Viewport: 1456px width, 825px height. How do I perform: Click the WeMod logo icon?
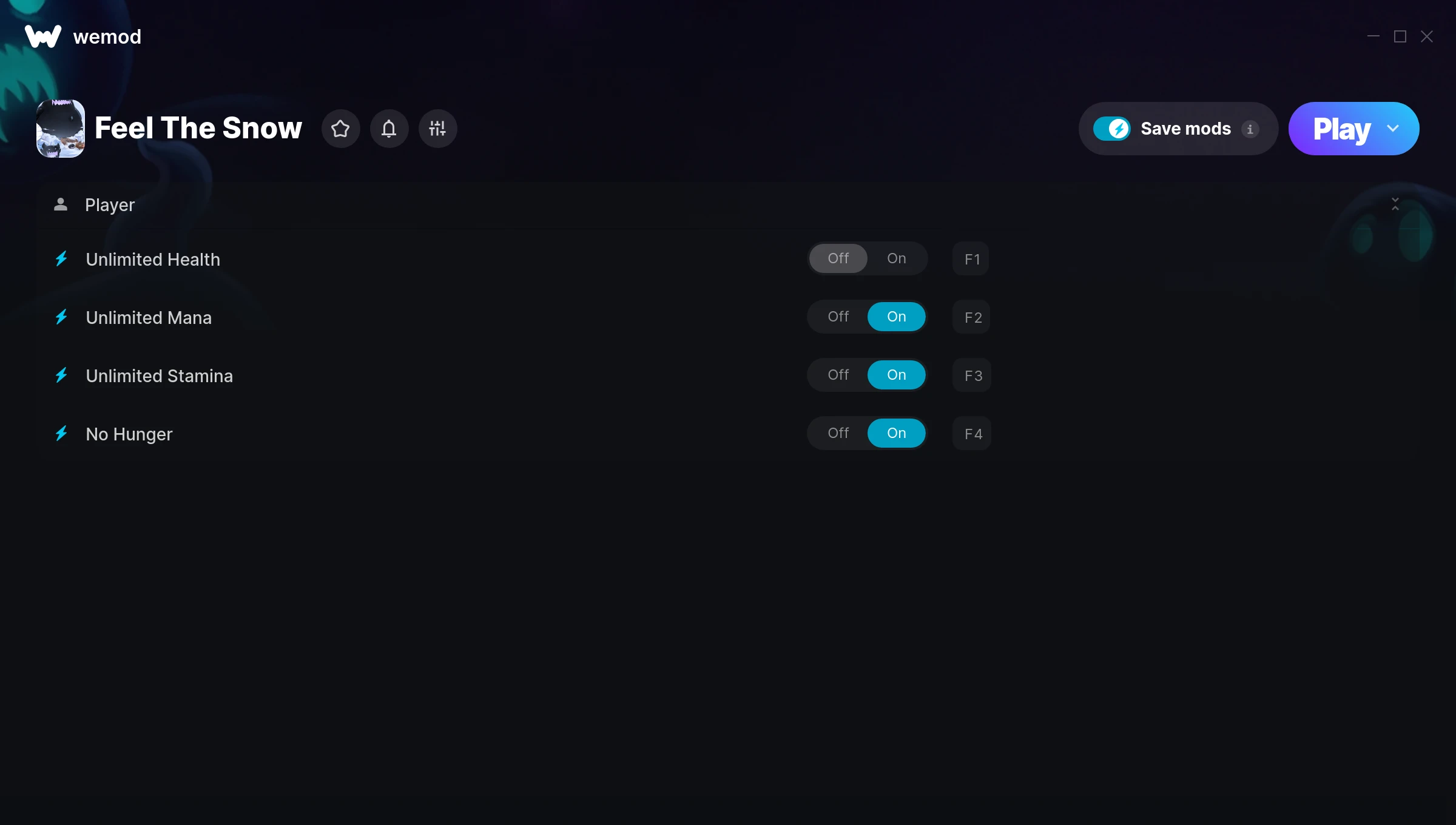pos(43,36)
